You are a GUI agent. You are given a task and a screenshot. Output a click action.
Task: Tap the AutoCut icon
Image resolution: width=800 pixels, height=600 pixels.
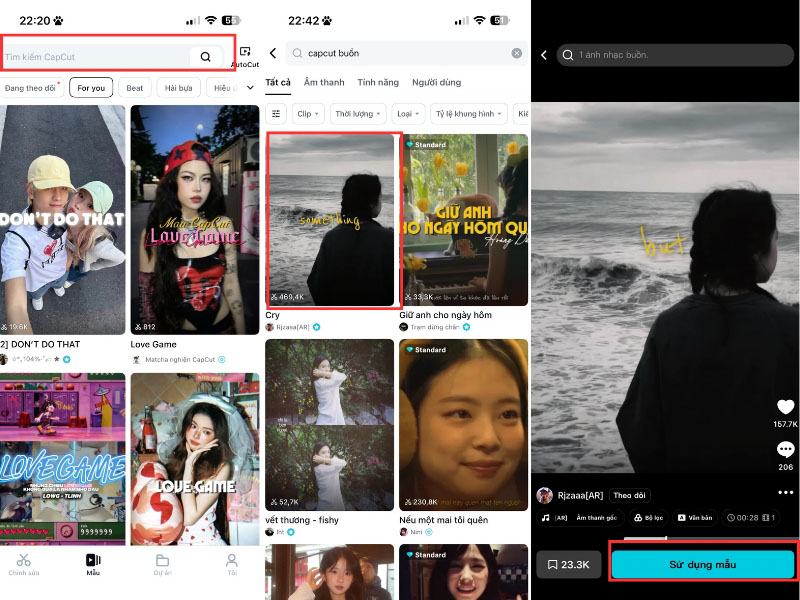(245, 54)
